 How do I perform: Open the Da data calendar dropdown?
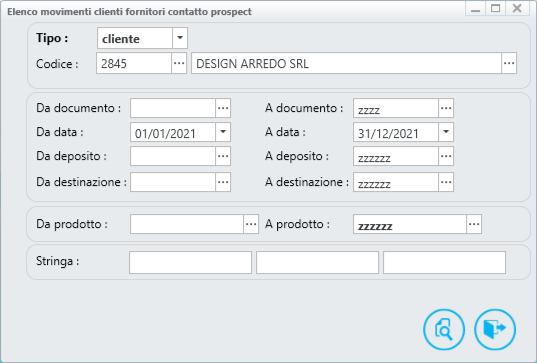click(x=223, y=132)
